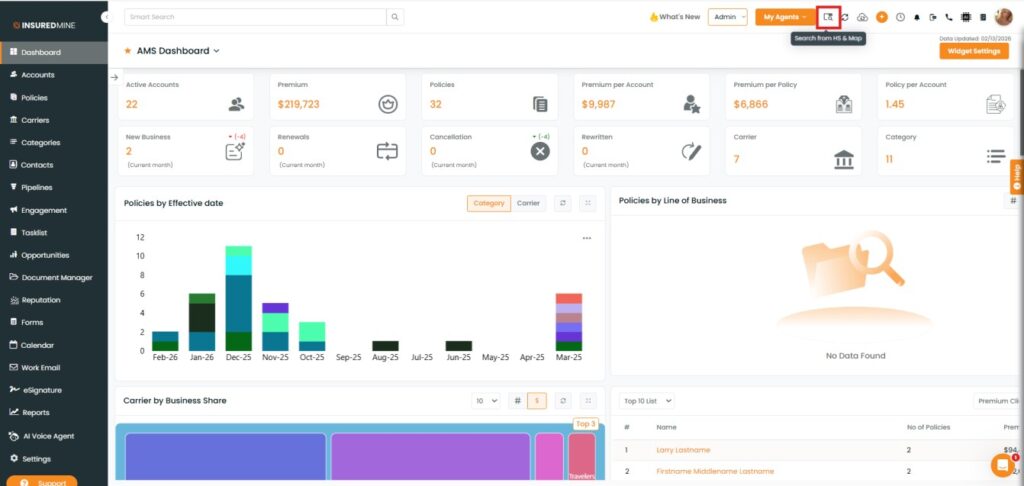1024x486 pixels.
Task: Open the notifications bell icon
Action: [x=917, y=17]
